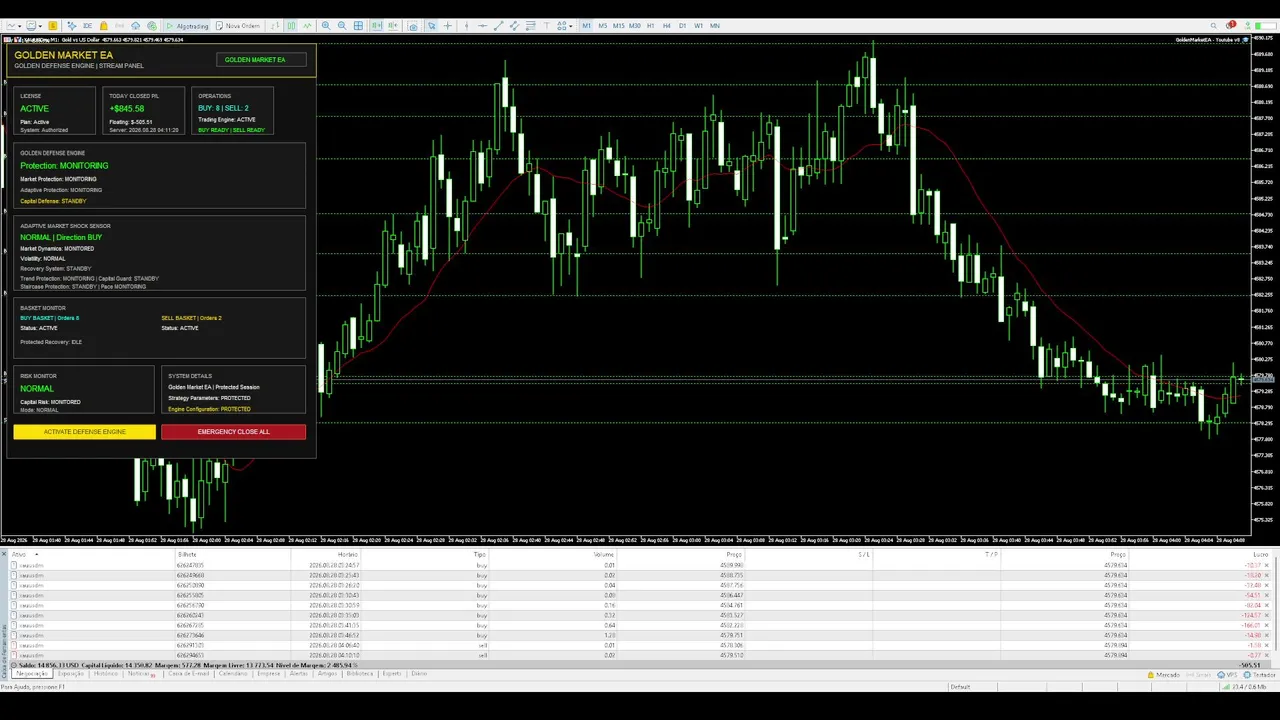
Task: Draw a vertical line on the chart
Action: (x=466, y=25)
